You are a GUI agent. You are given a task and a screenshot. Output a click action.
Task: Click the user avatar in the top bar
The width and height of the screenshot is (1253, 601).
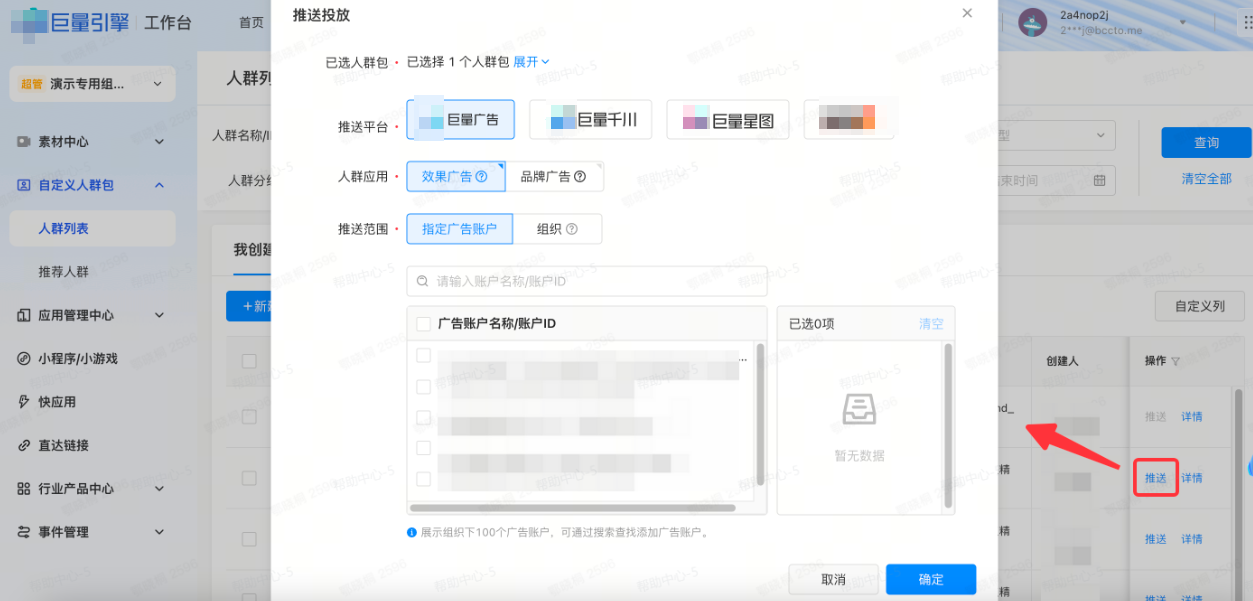pos(1033,21)
